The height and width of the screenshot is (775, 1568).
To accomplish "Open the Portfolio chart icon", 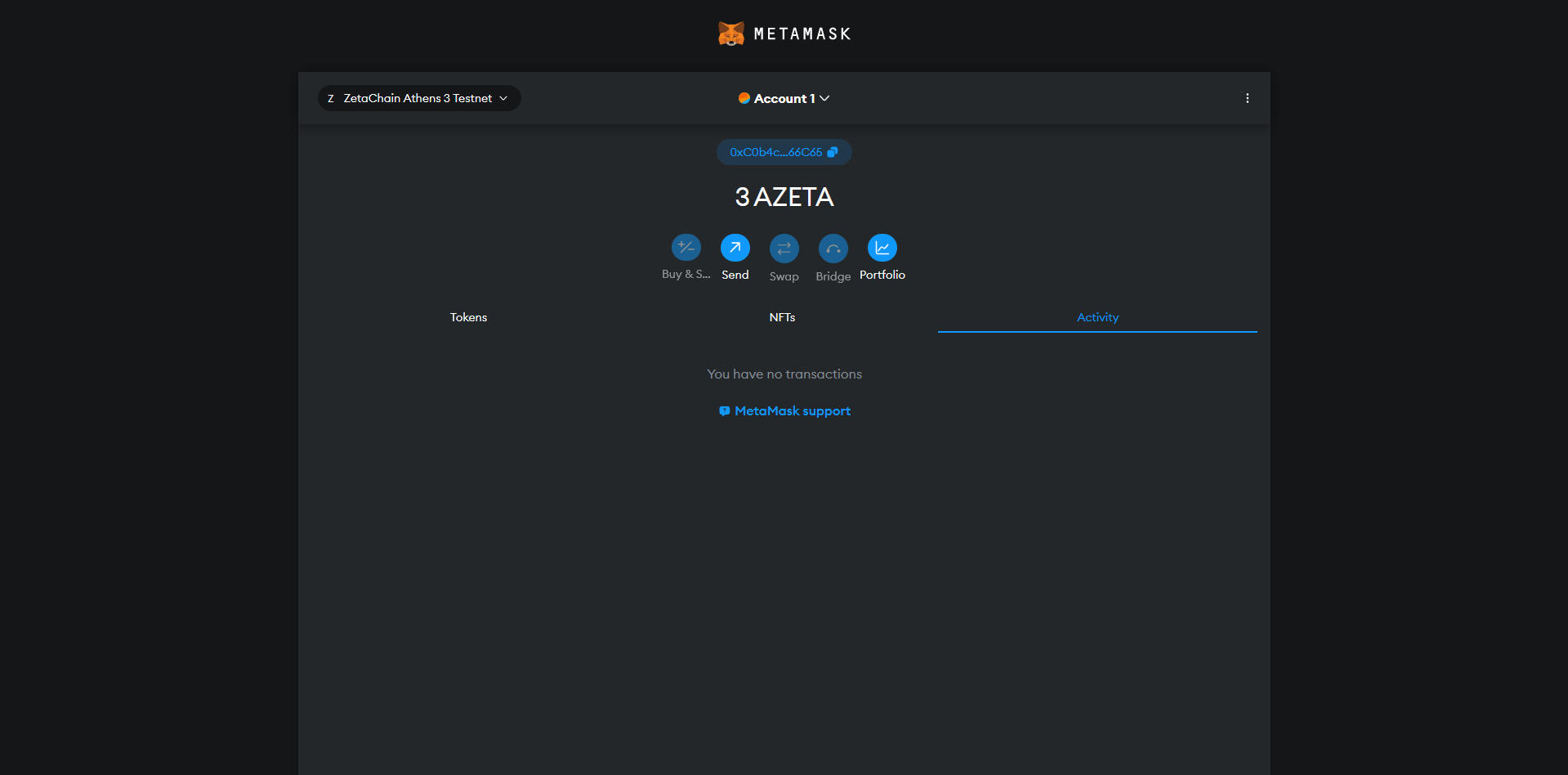I will (882, 247).
